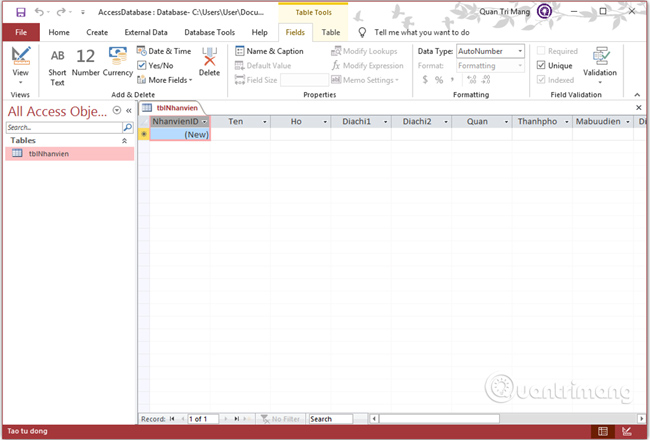The width and height of the screenshot is (650, 440).
Task: Click the (New) record cell
Action: pos(180,134)
